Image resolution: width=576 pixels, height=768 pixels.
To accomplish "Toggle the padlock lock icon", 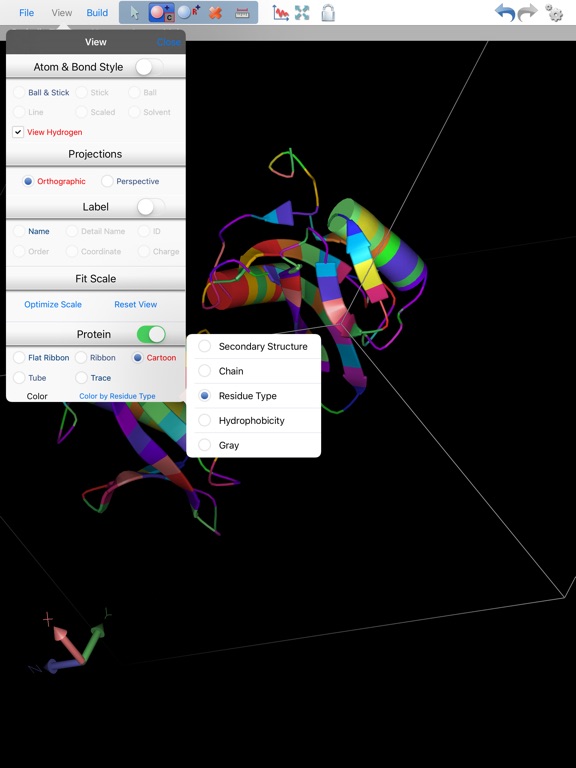I will point(328,13).
